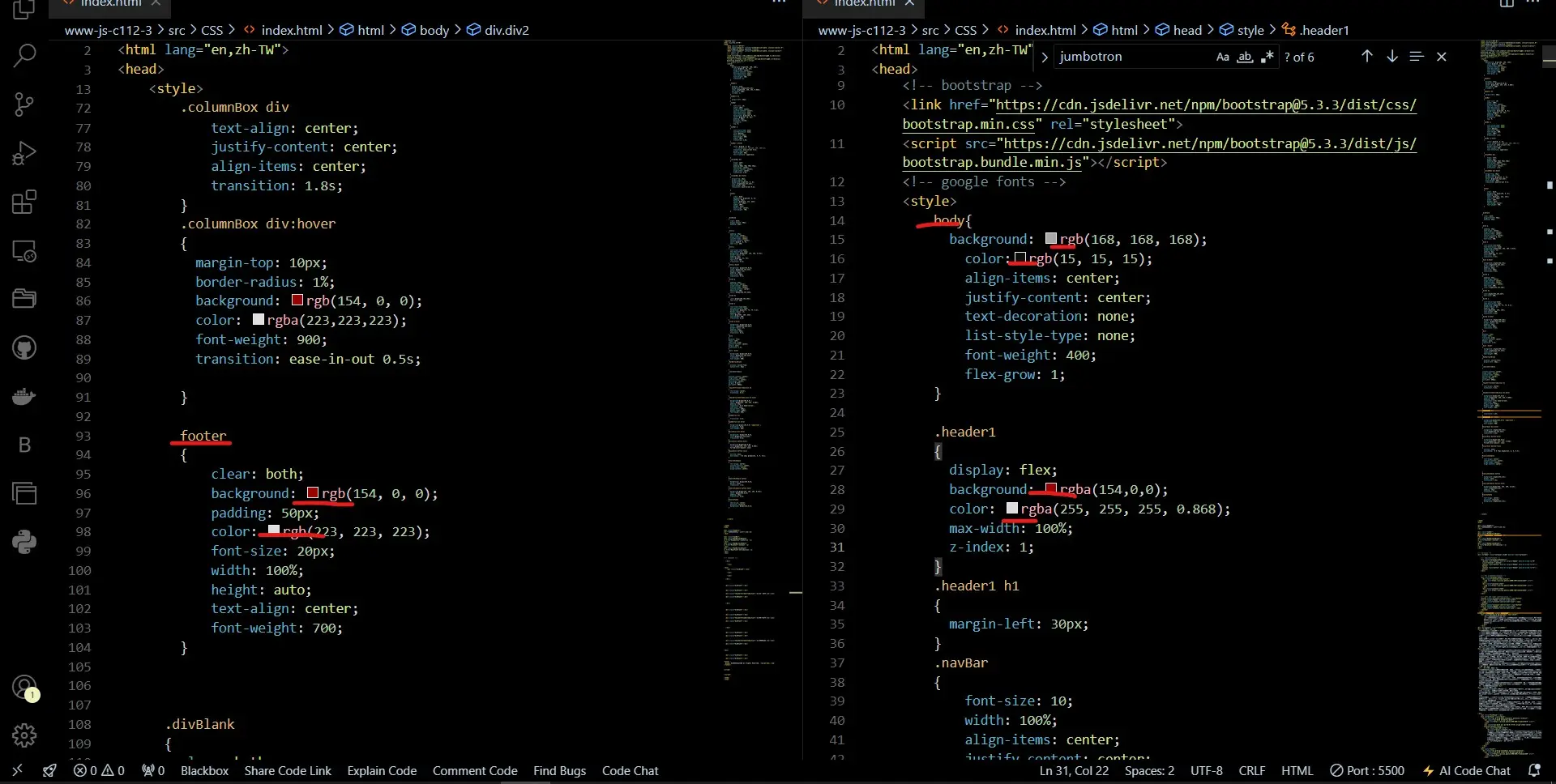
Task: Click the Port : 5500 live server button
Action: pos(1367,771)
